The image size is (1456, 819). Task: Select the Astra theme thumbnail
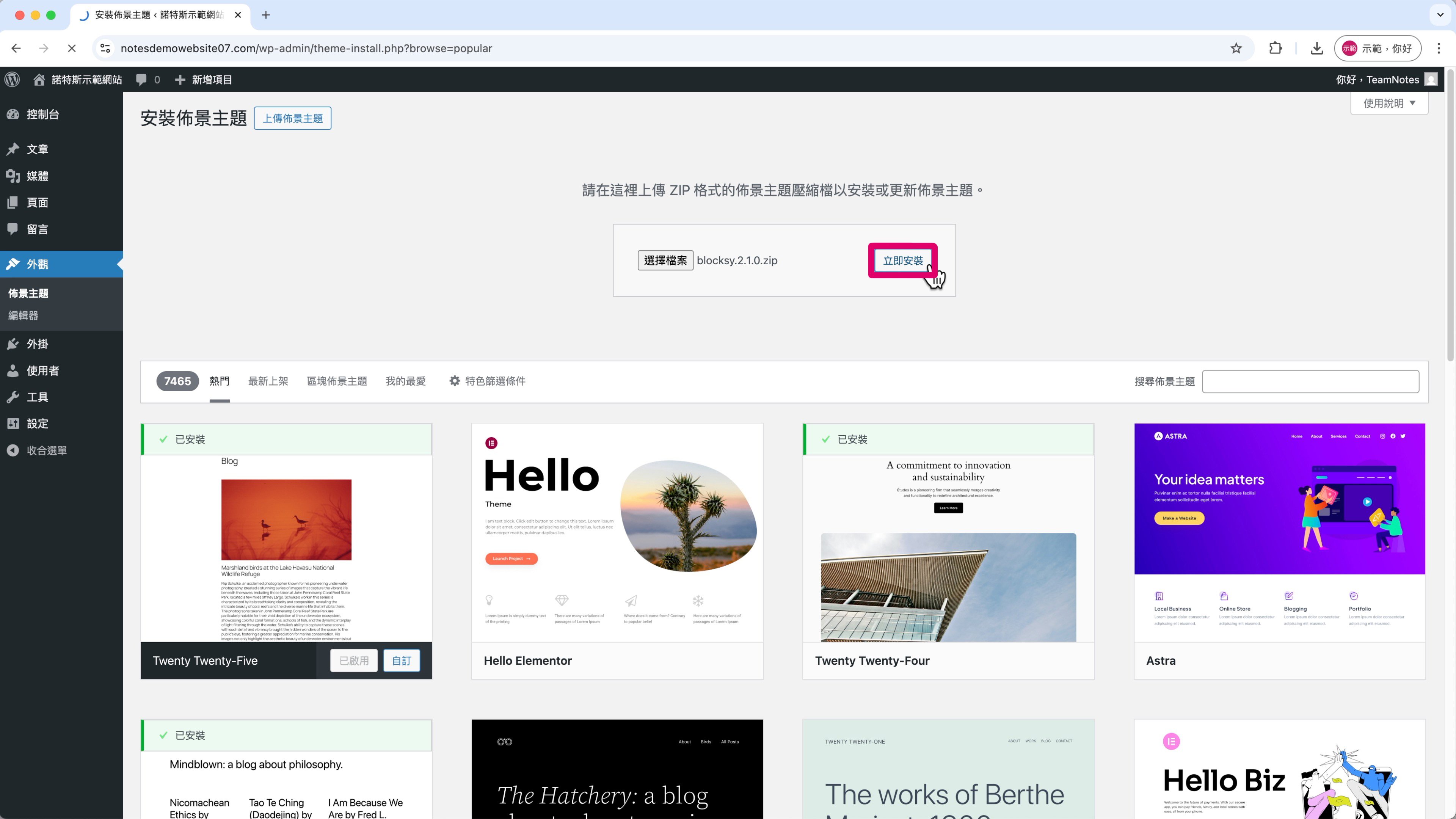(x=1279, y=532)
